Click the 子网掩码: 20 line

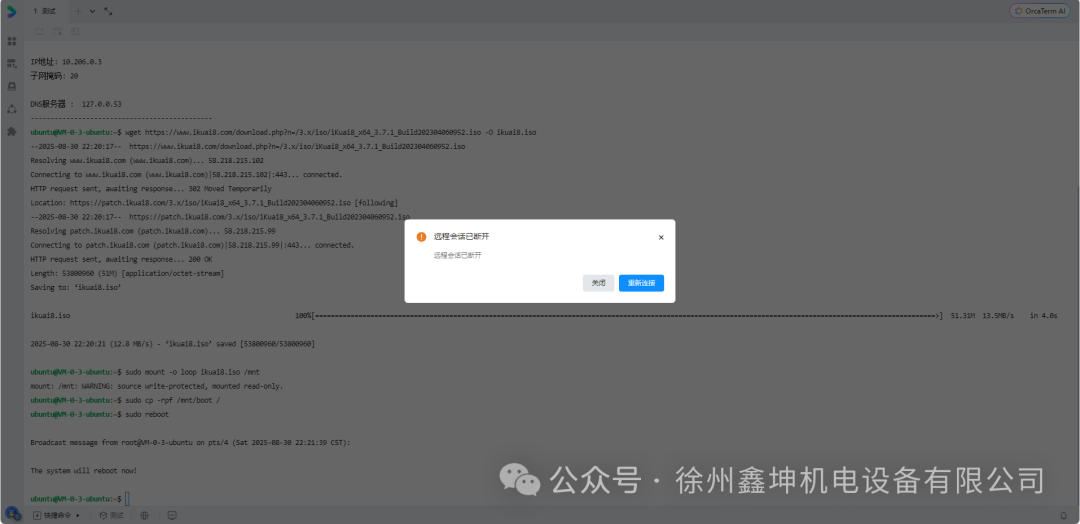[x=54, y=76]
